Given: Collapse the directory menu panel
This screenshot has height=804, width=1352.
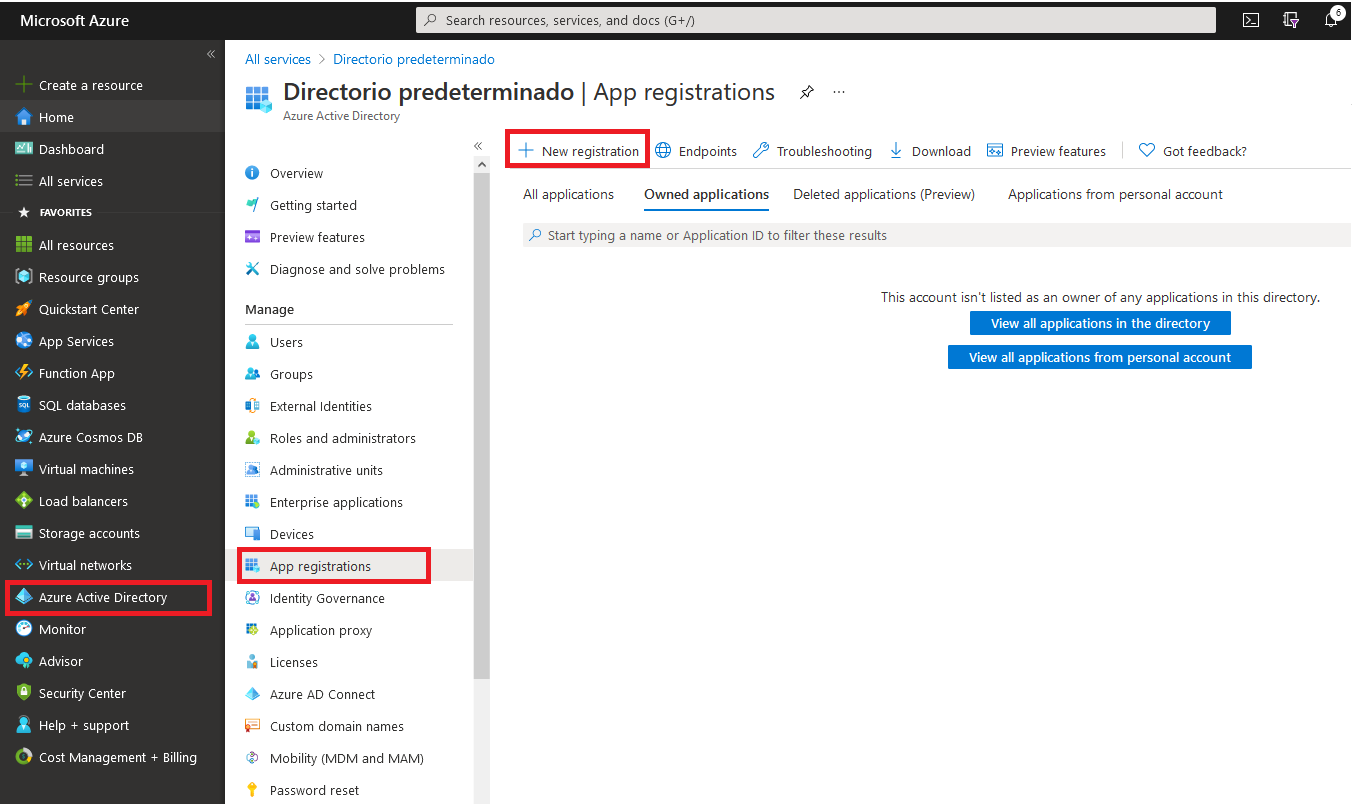Looking at the screenshot, I should tap(477, 144).
